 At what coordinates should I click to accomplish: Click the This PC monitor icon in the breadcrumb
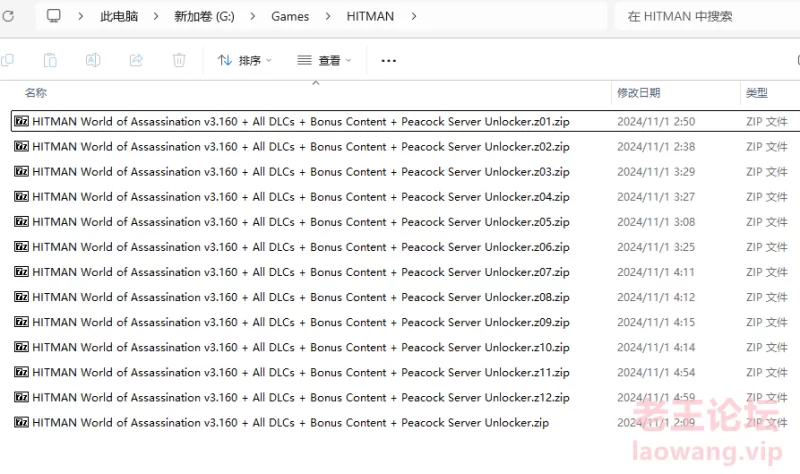[x=54, y=16]
